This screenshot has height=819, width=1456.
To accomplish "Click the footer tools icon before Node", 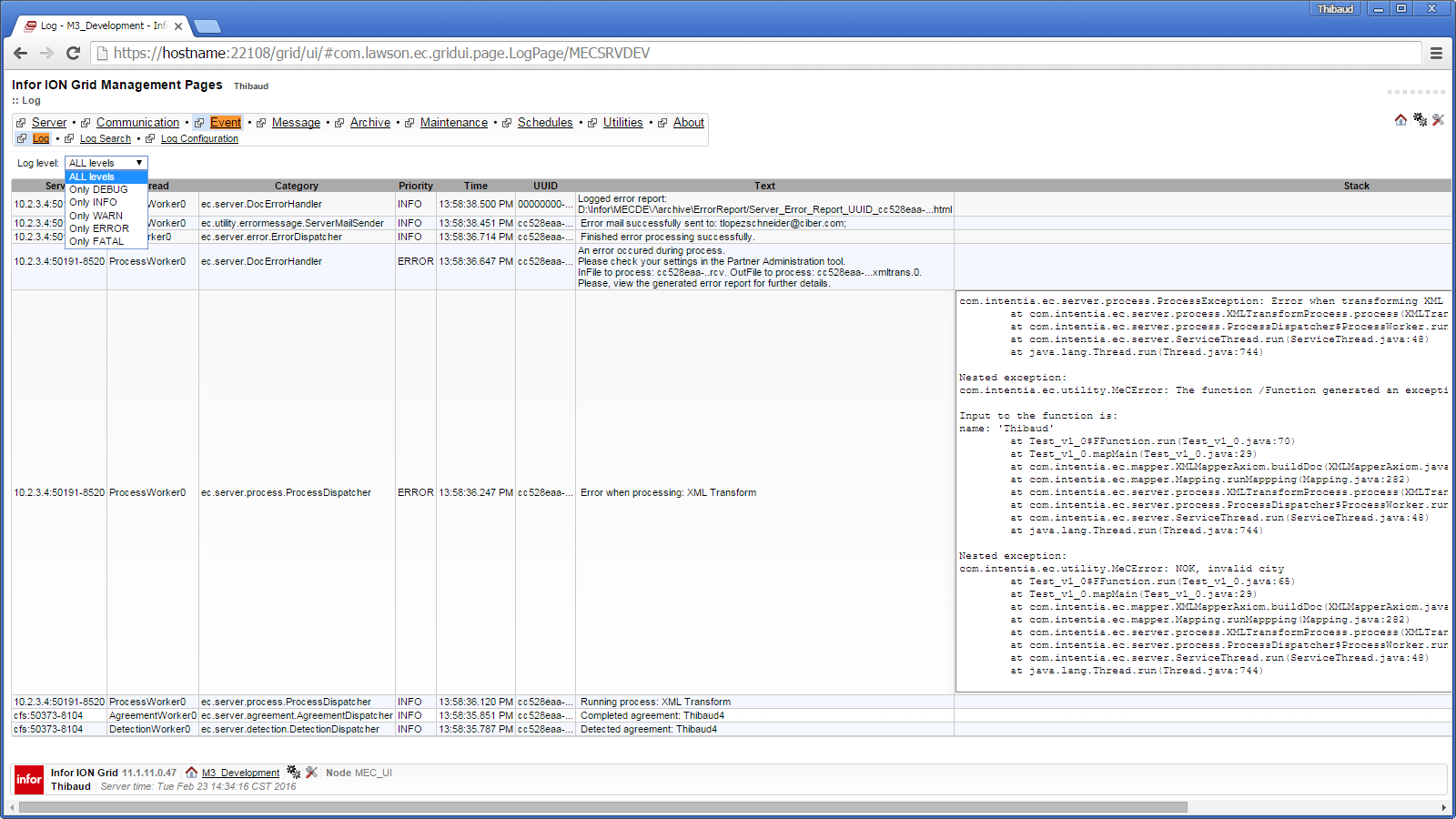I will [311, 773].
